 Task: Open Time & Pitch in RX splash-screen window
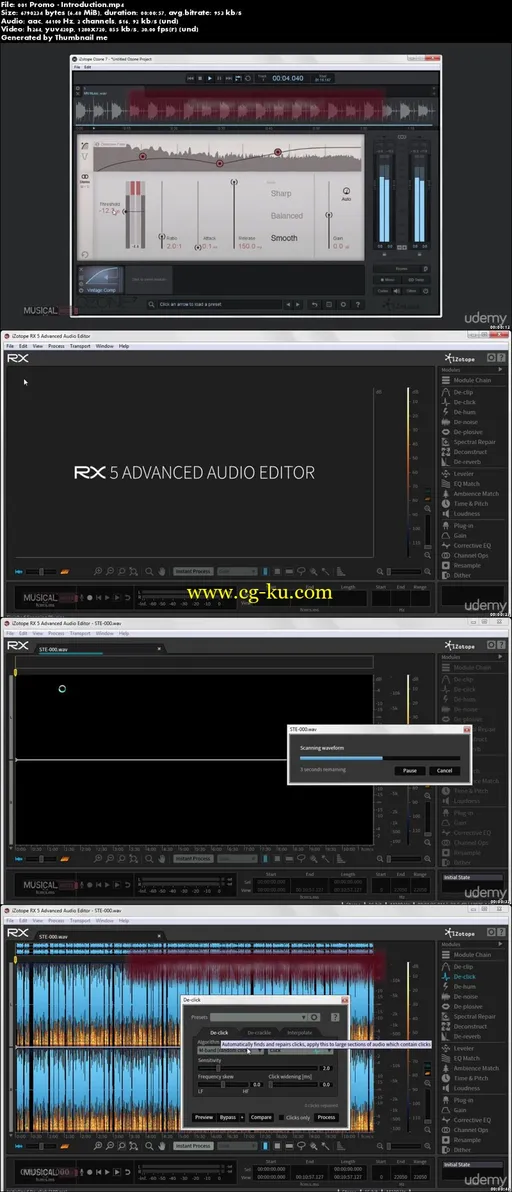(x=470, y=503)
